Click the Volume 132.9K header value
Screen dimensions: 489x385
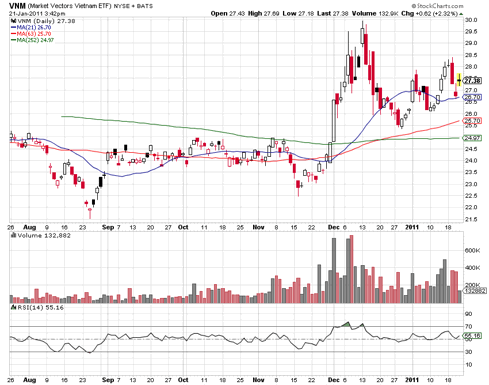pyautogui.click(x=375, y=14)
